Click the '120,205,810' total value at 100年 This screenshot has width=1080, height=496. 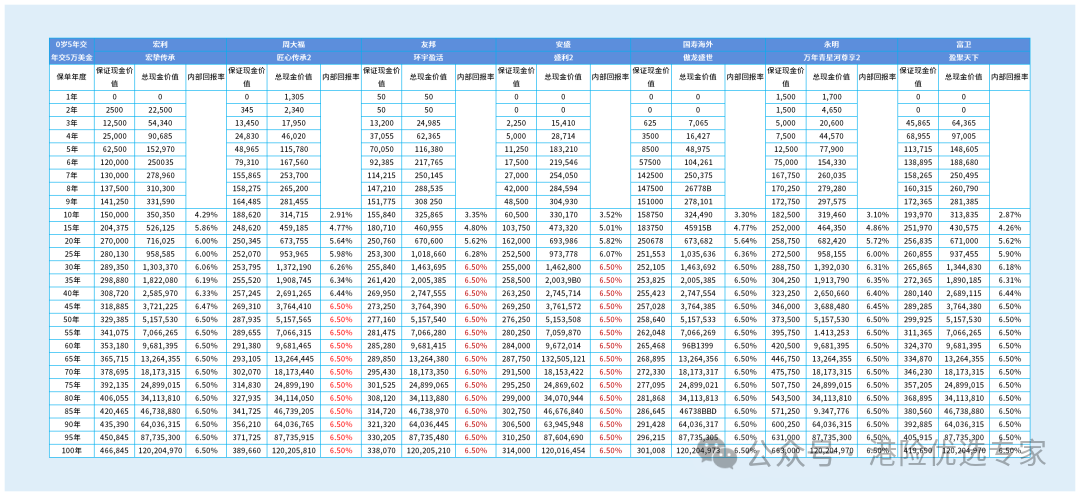pos(294,451)
